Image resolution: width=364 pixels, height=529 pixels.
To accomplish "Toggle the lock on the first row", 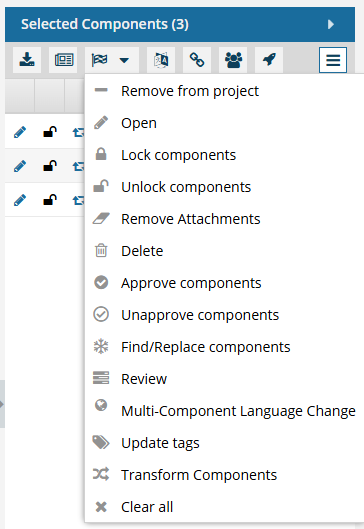I will (x=50, y=132).
